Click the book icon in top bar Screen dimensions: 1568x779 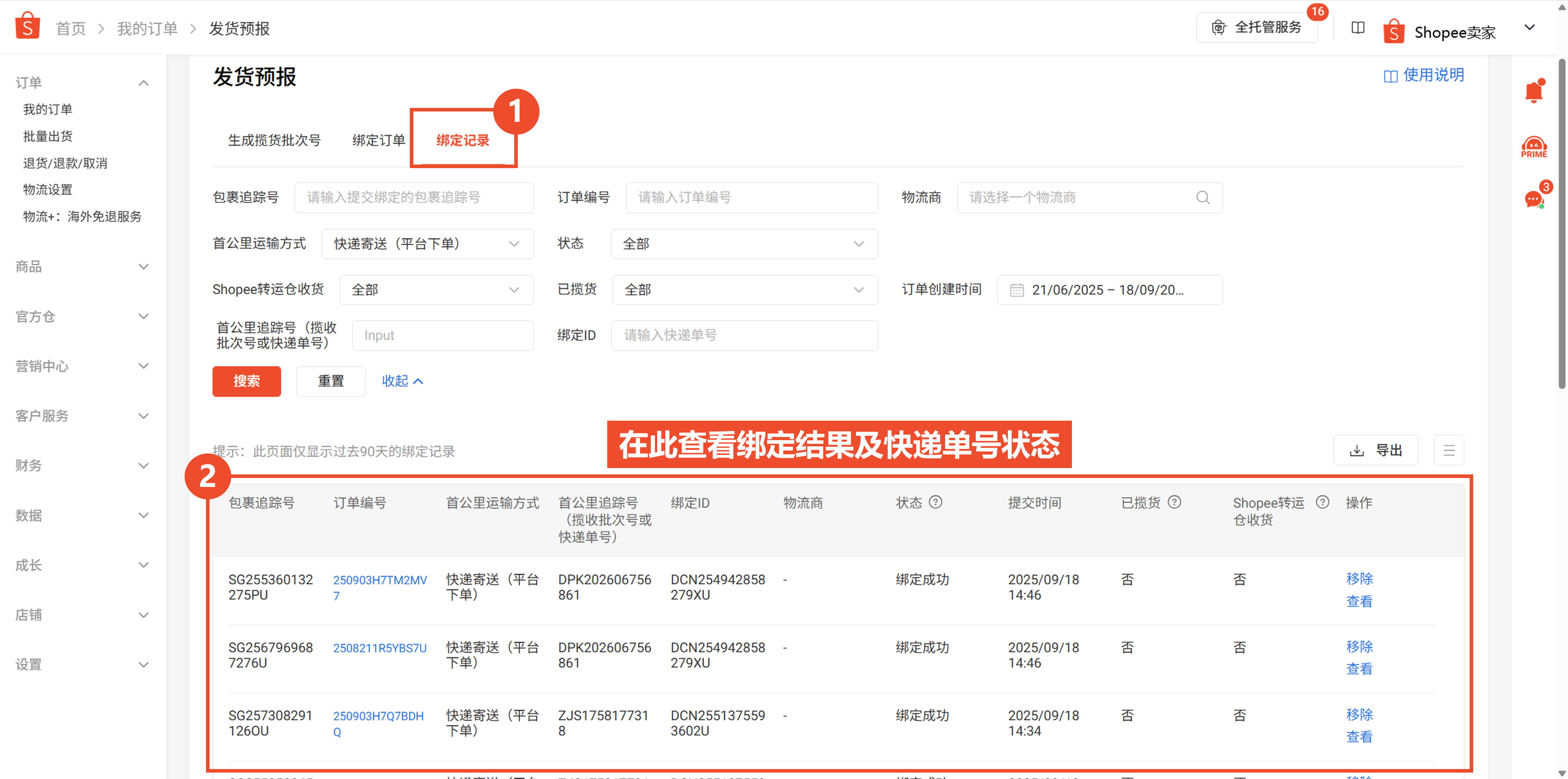(1357, 28)
